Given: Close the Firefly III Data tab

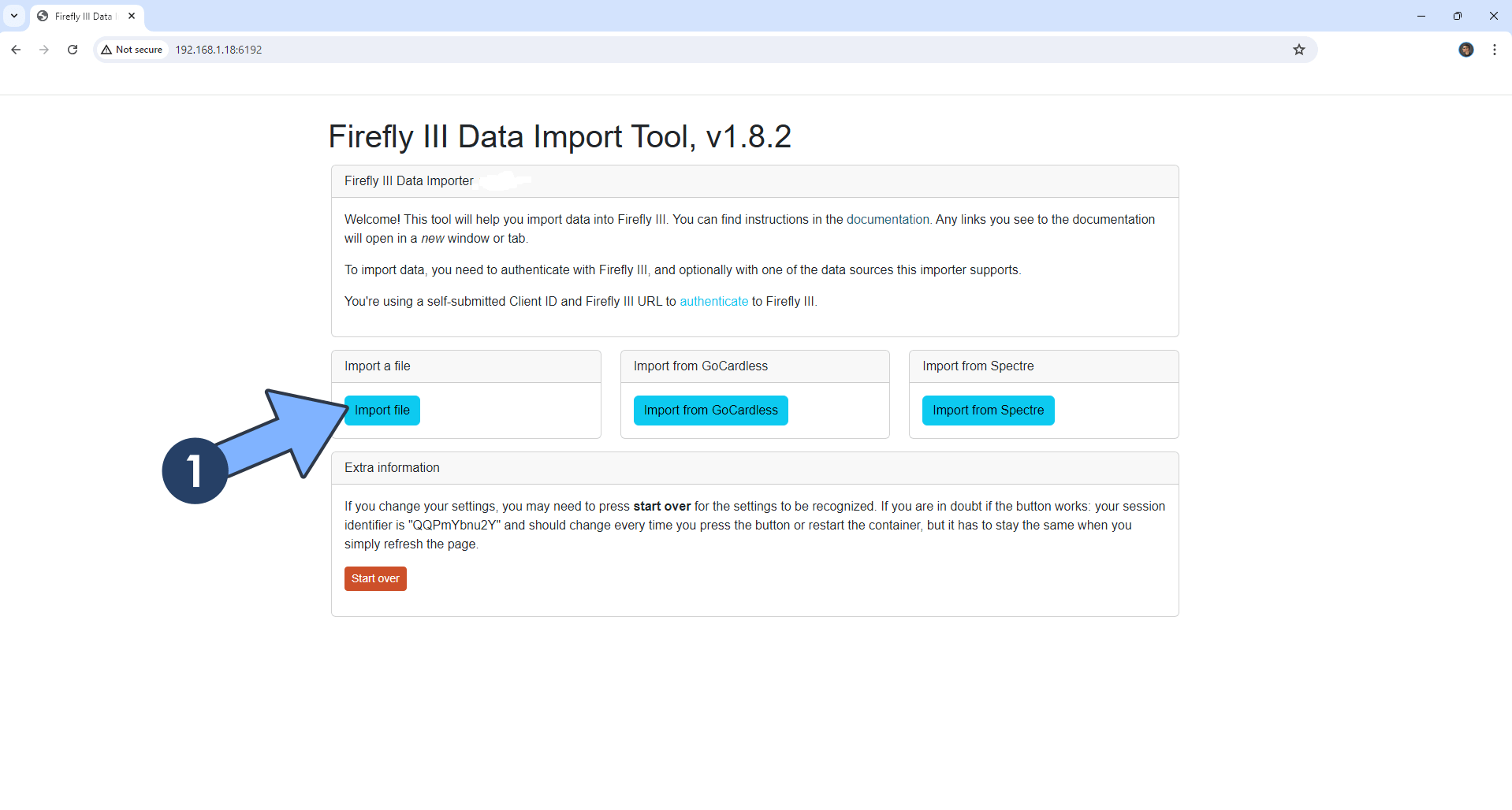Looking at the screenshot, I should [x=132, y=16].
